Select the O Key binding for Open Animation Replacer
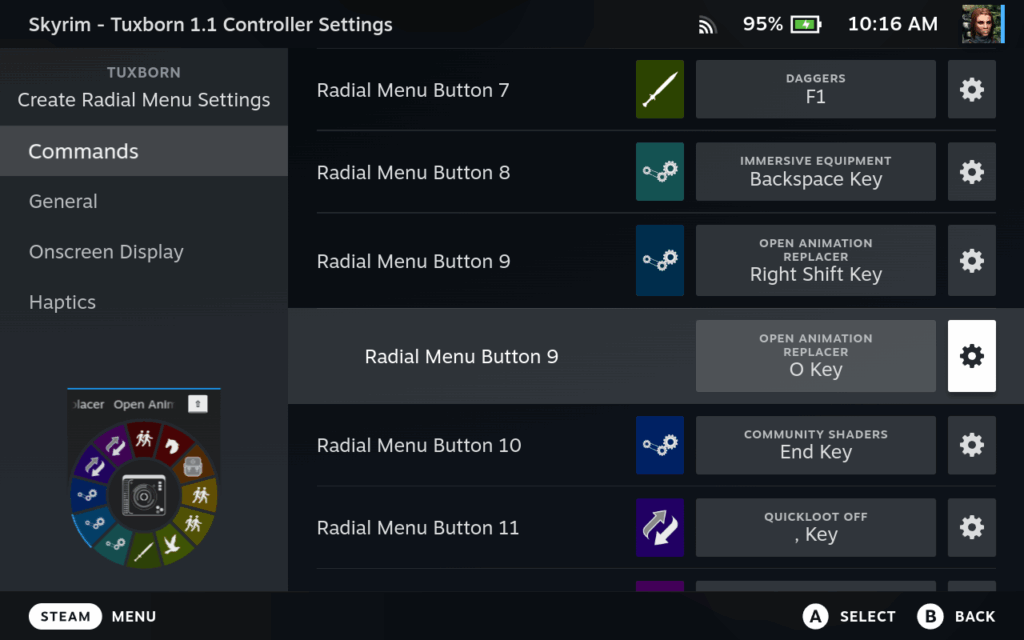This screenshot has width=1024, height=640. [815, 355]
